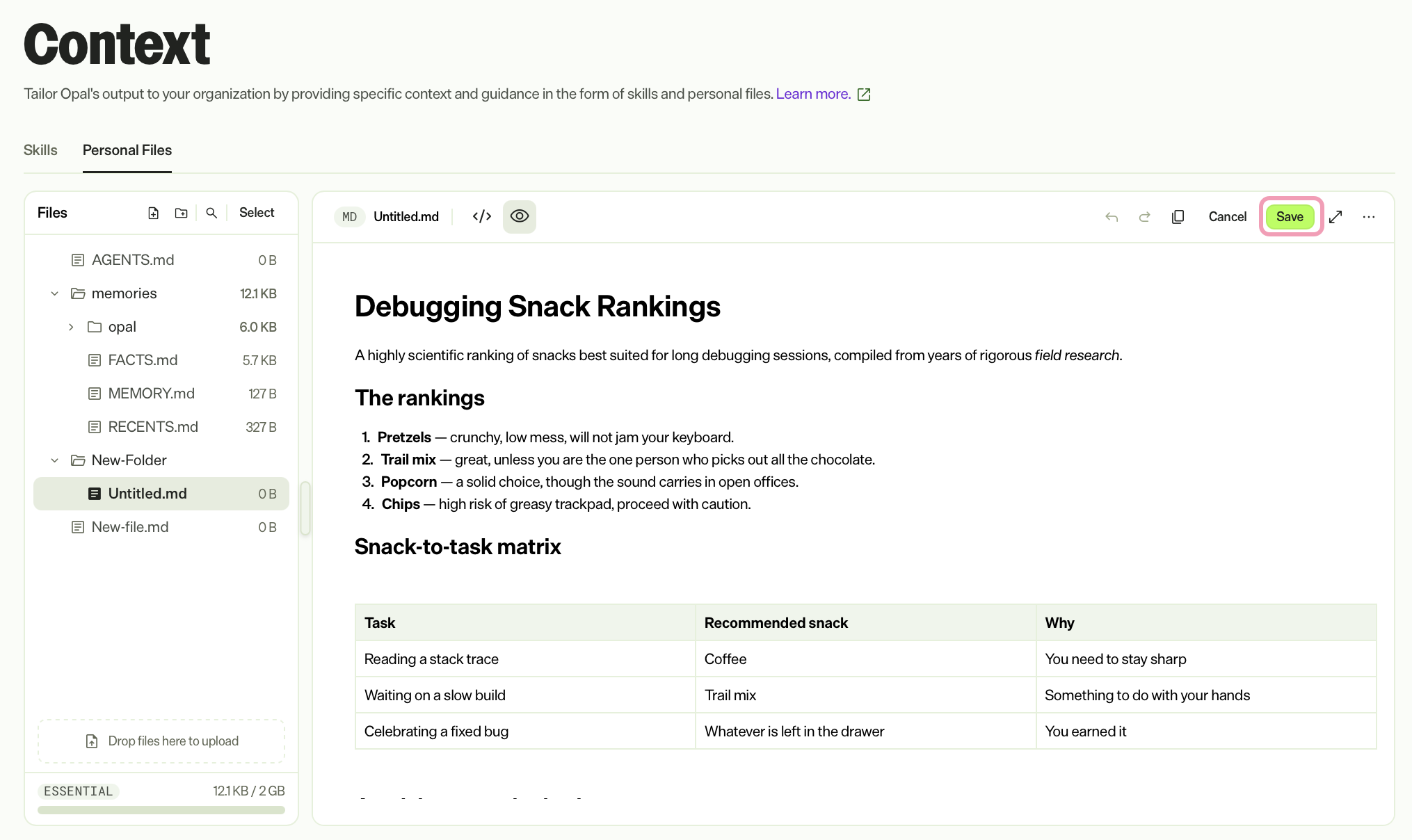Follow the Learn more link
The image size is (1412, 840).
point(813,94)
